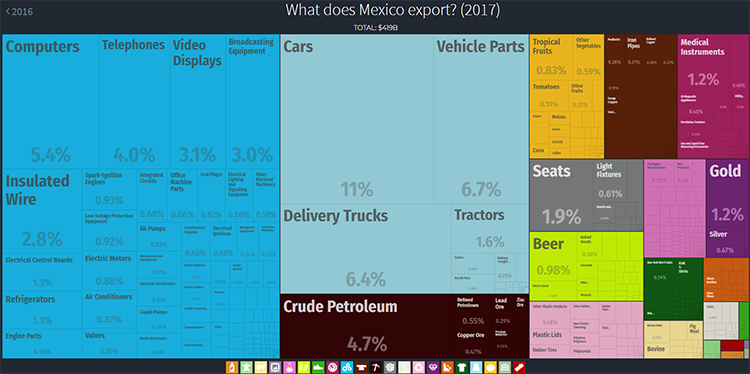Click the Electrical Control Boards 1.3% cell
Image resolution: width=750 pixels, height=374 pixels.
click(42, 272)
